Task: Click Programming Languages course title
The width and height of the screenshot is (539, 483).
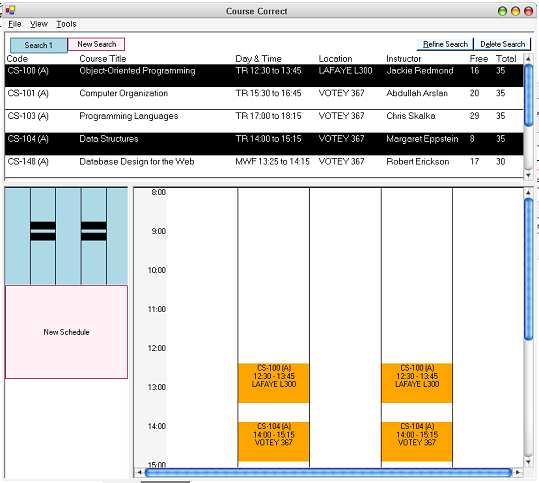Action: point(129,116)
